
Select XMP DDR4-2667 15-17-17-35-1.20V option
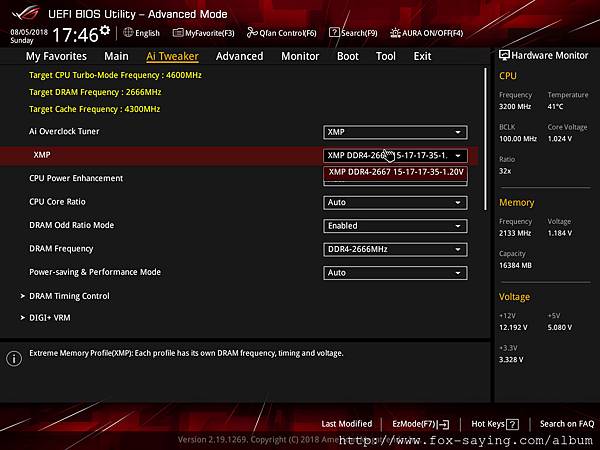click(395, 172)
